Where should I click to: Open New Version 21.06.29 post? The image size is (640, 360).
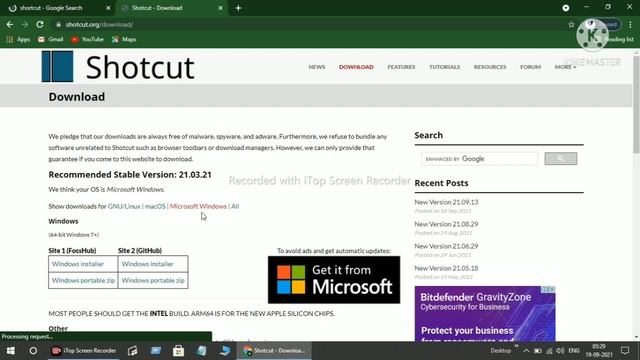tap(446, 246)
